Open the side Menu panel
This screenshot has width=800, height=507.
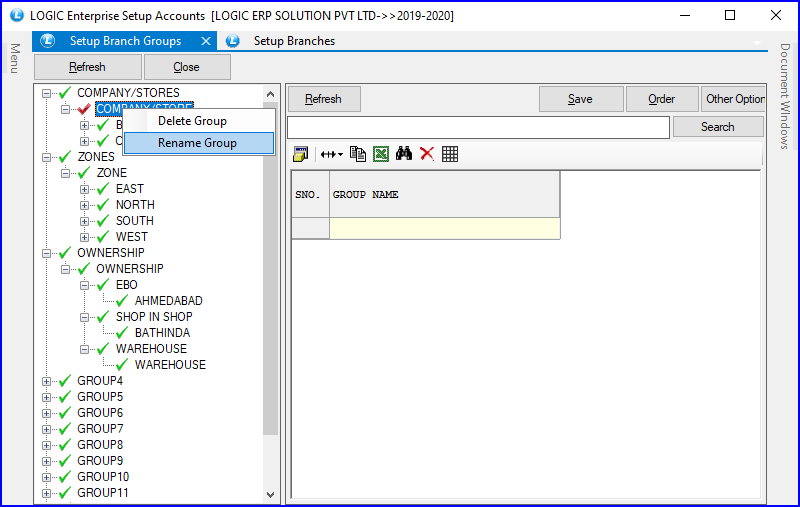click(15, 58)
